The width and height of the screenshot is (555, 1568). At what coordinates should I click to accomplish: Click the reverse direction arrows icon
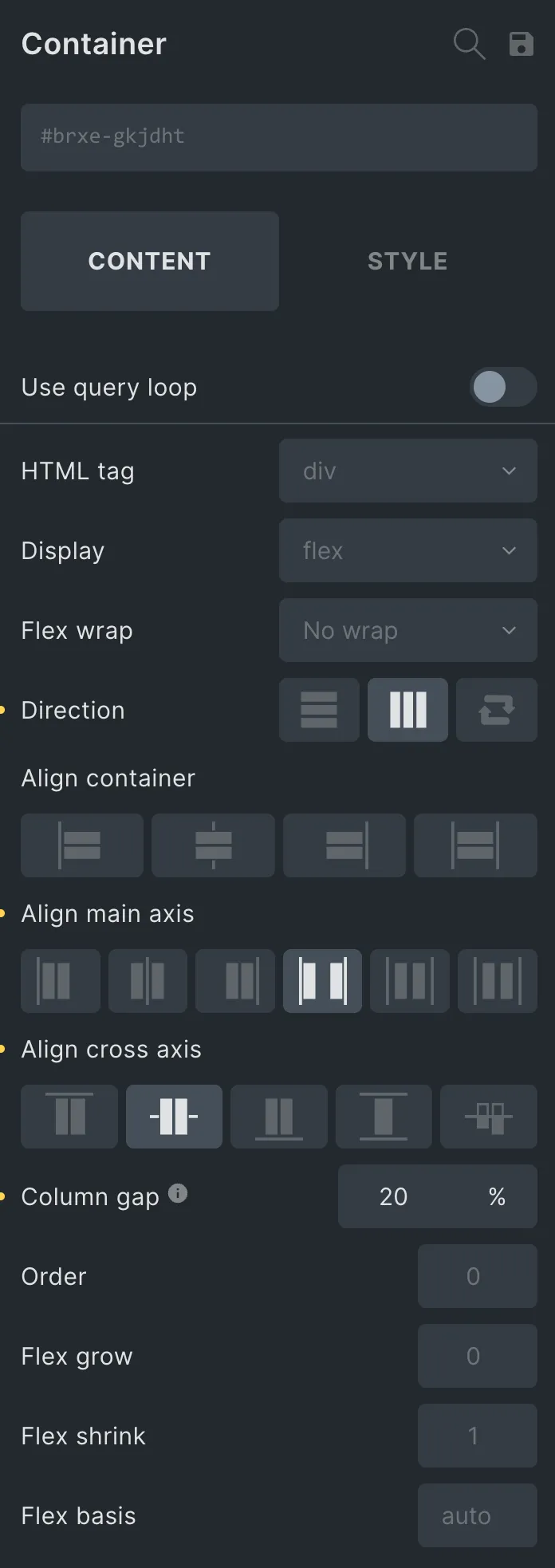pos(497,710)
